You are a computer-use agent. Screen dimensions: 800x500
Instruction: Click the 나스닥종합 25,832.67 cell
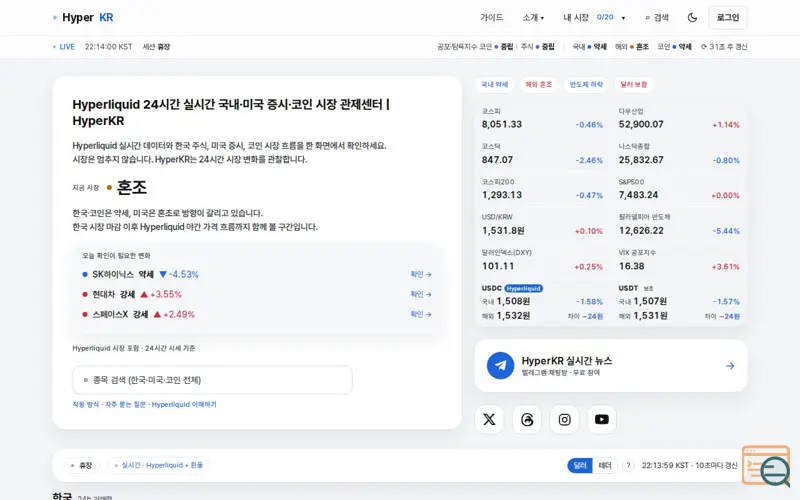[679, 154]
